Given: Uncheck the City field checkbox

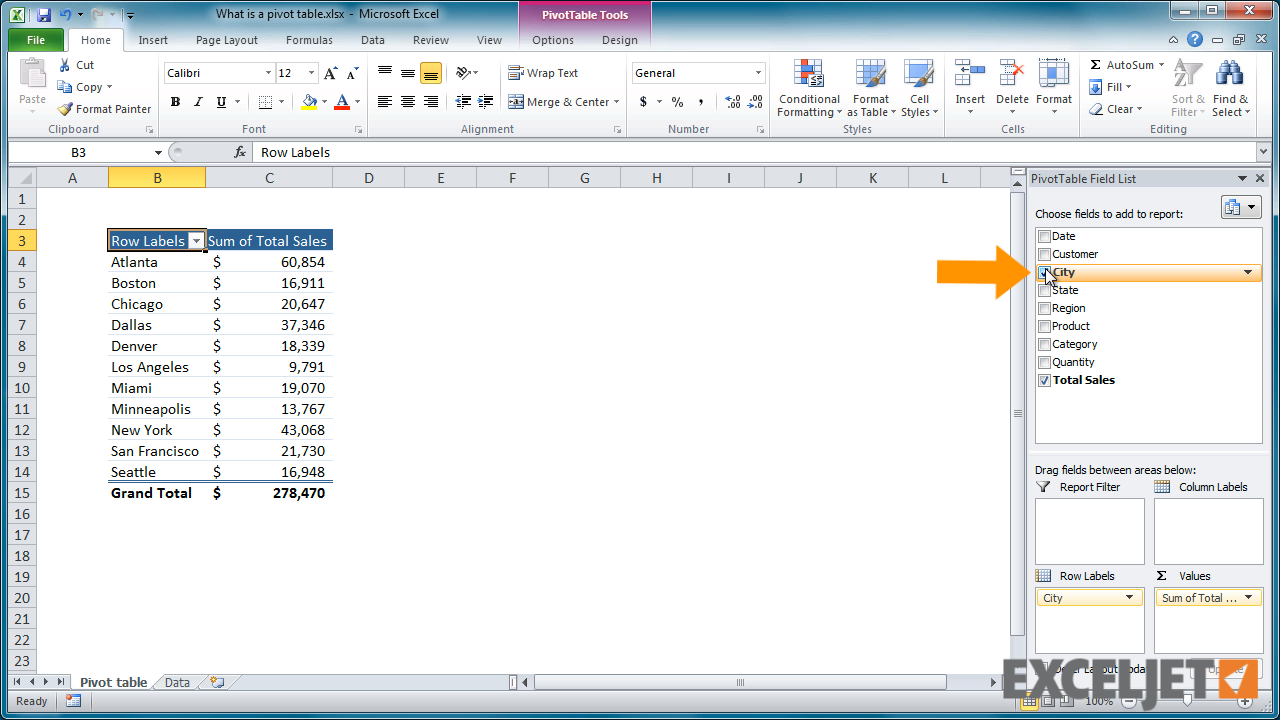Looking at the screenshot, I should coord(1044,271).
